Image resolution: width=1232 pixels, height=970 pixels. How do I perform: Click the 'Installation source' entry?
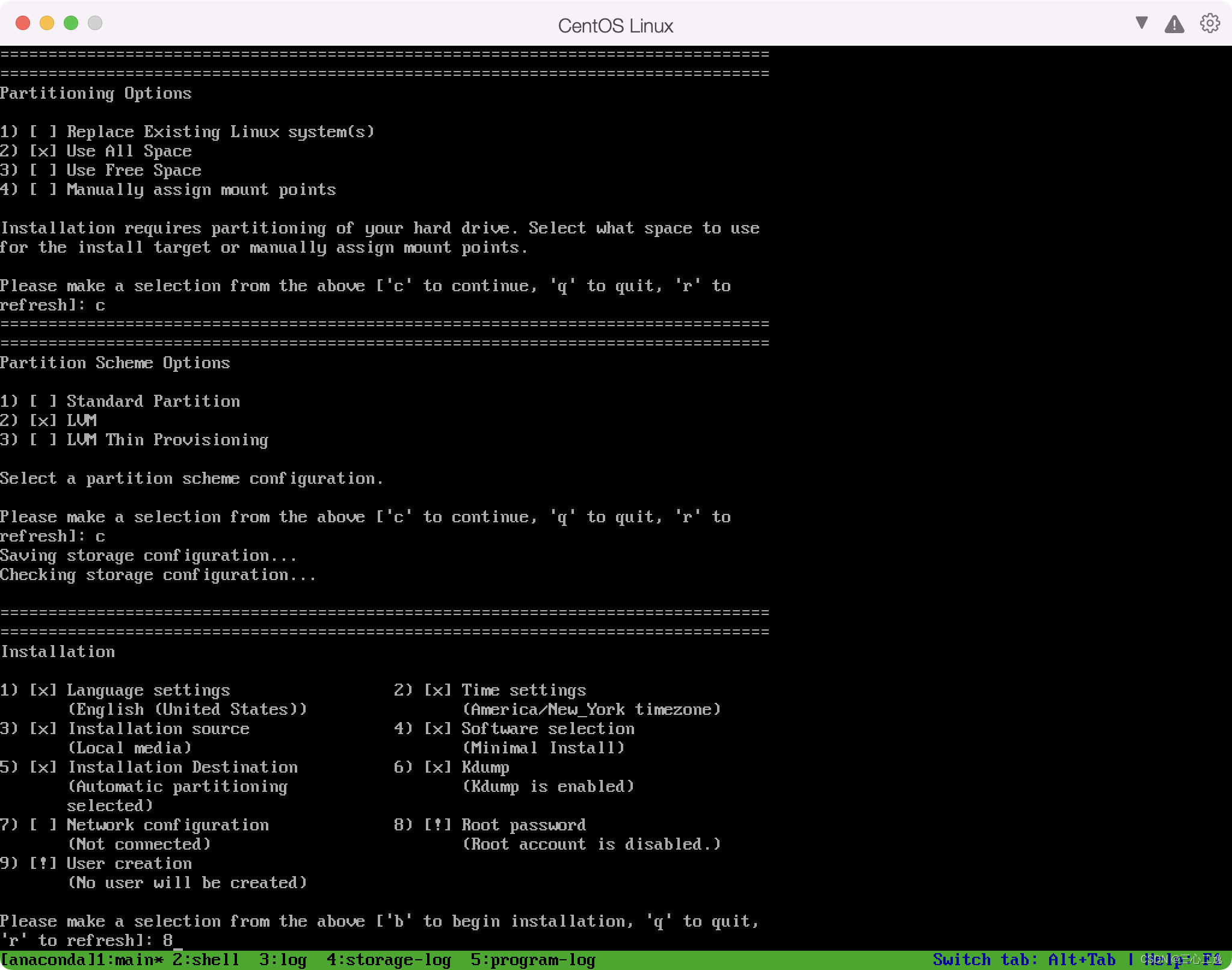[125, 729]
